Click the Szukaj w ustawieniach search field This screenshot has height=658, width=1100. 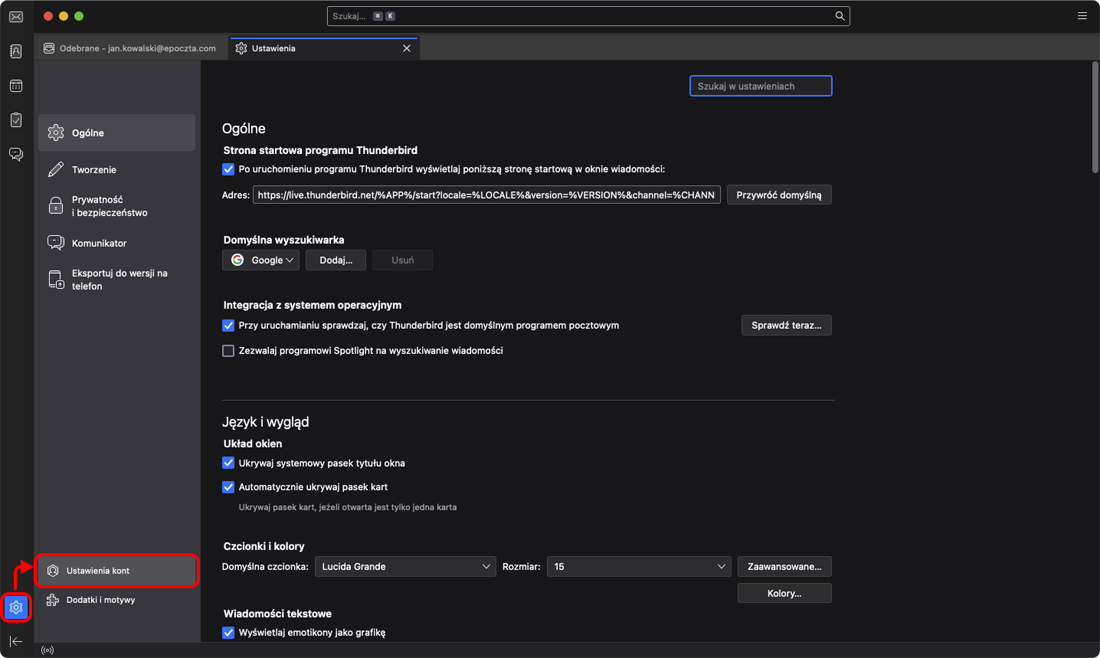tap(760, 86)
